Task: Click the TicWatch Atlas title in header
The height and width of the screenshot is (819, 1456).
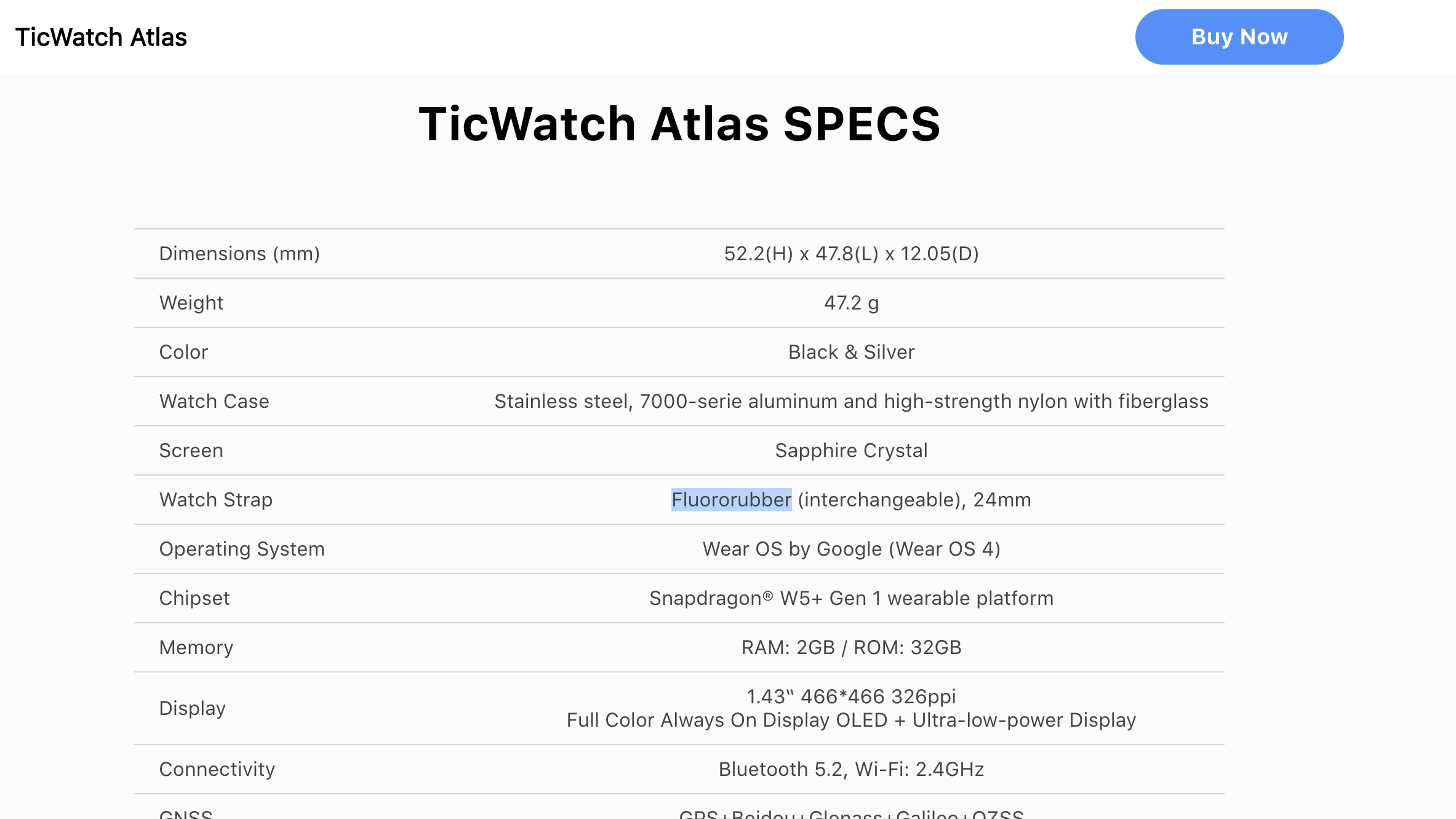Action: click(101, 38)
